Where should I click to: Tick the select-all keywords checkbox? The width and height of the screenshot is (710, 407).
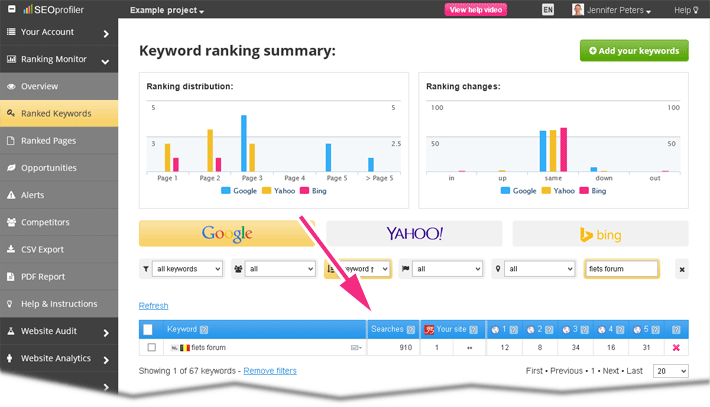tap(149, 329)
